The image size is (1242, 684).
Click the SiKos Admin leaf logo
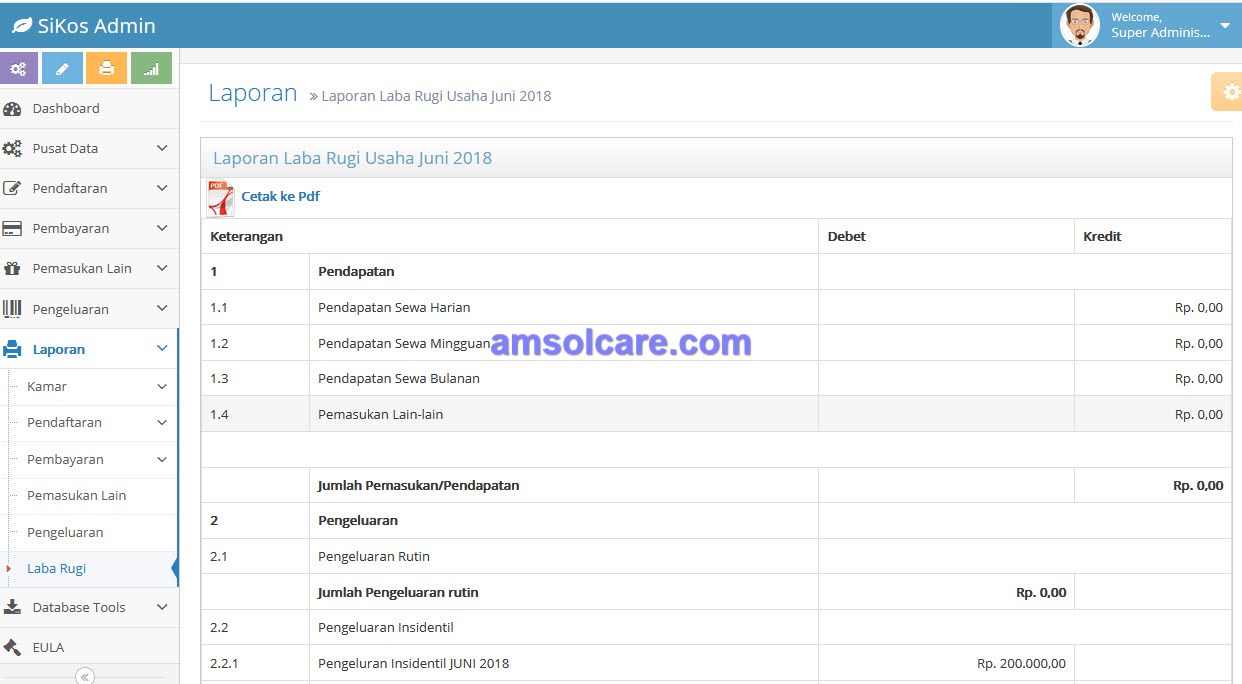tap(21, 26)
